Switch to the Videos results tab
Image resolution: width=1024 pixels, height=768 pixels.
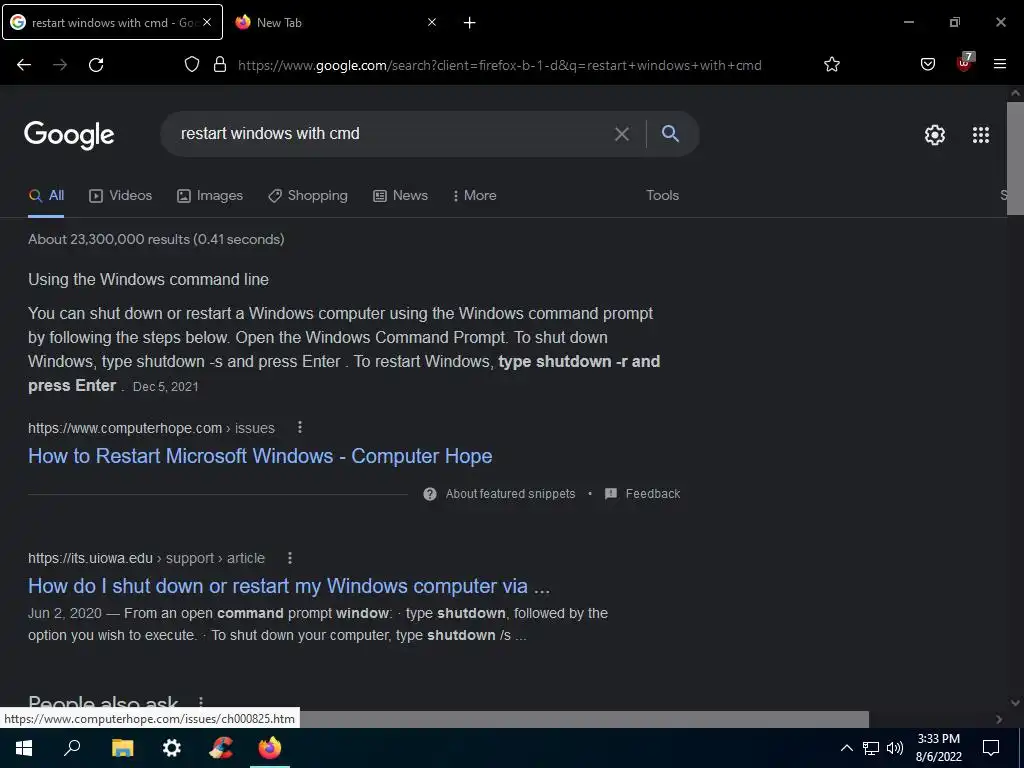click(121, 195)
